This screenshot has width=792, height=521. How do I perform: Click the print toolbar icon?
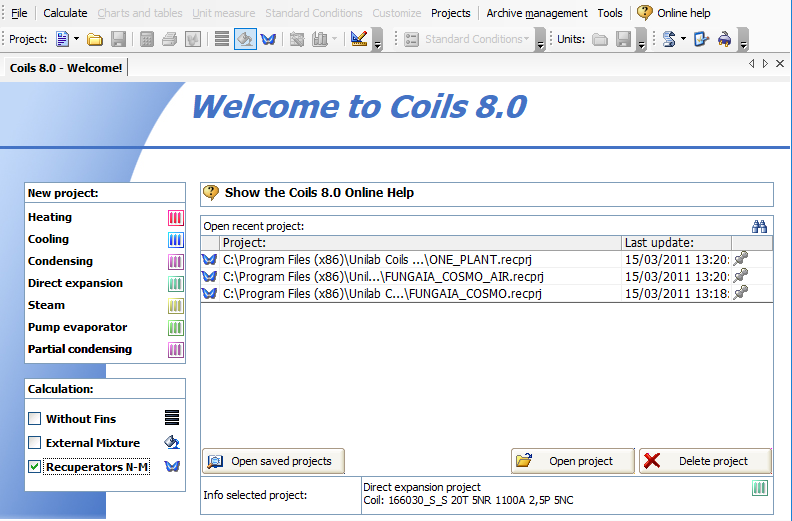(170, 39)
